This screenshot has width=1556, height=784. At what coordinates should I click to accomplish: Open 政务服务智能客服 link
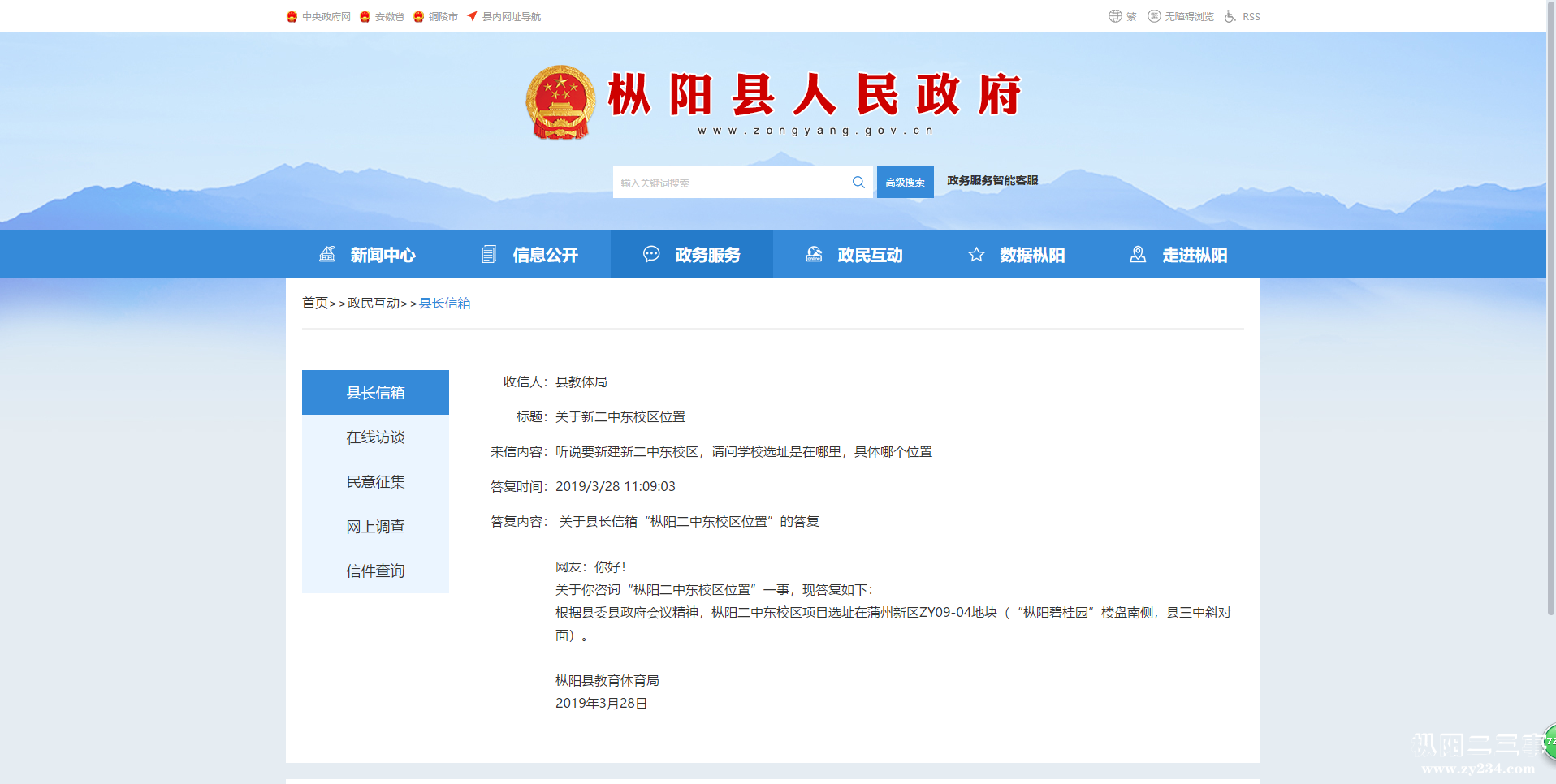[992, 180]
